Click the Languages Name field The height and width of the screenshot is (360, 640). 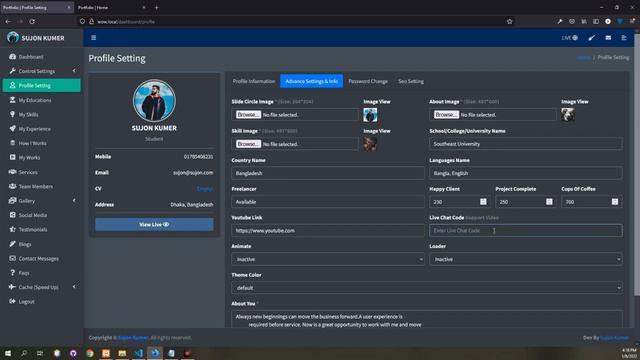[526, 173]
